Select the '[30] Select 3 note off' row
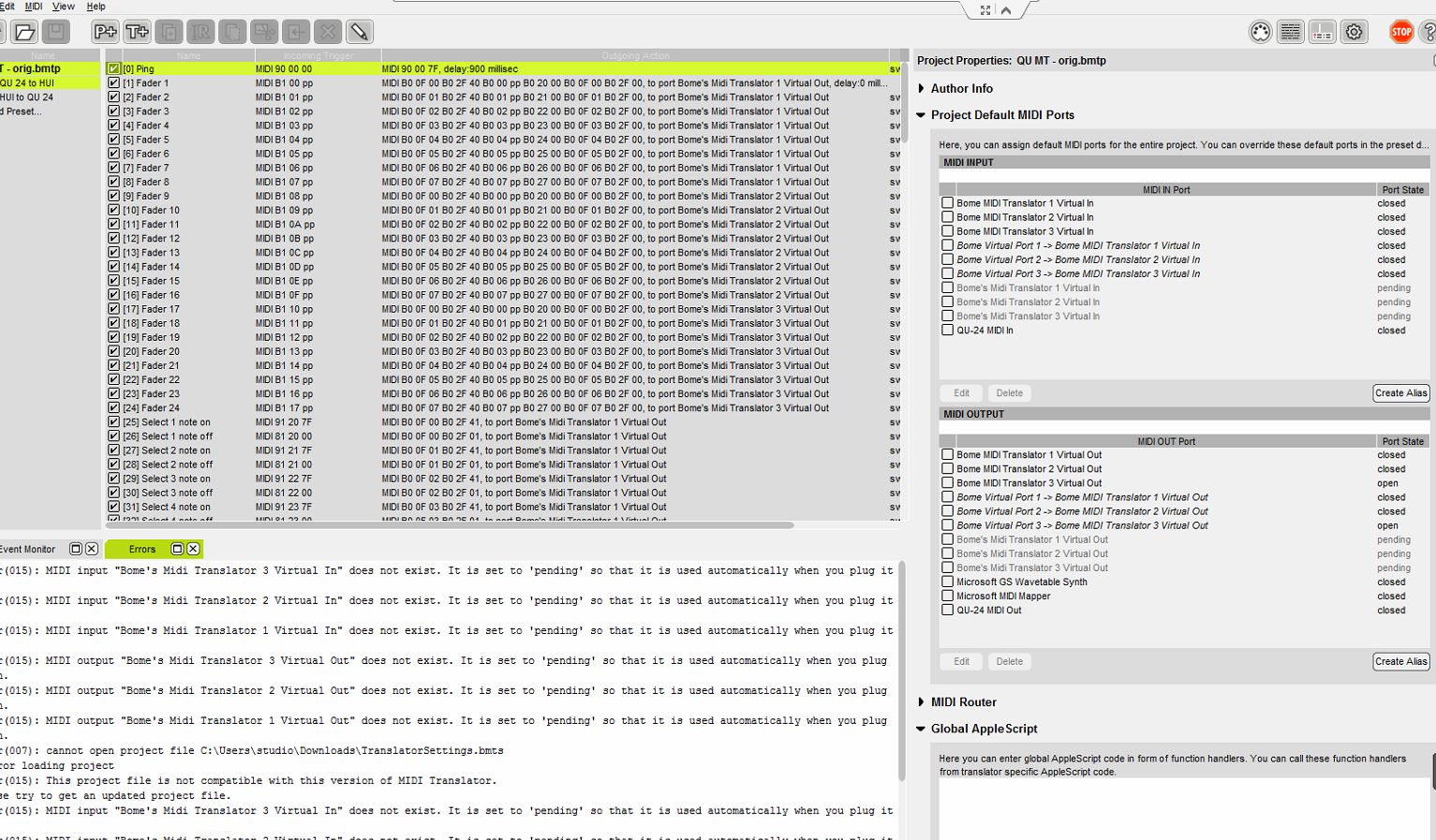This screenshot has width=1436, height=840. point(501,493)
